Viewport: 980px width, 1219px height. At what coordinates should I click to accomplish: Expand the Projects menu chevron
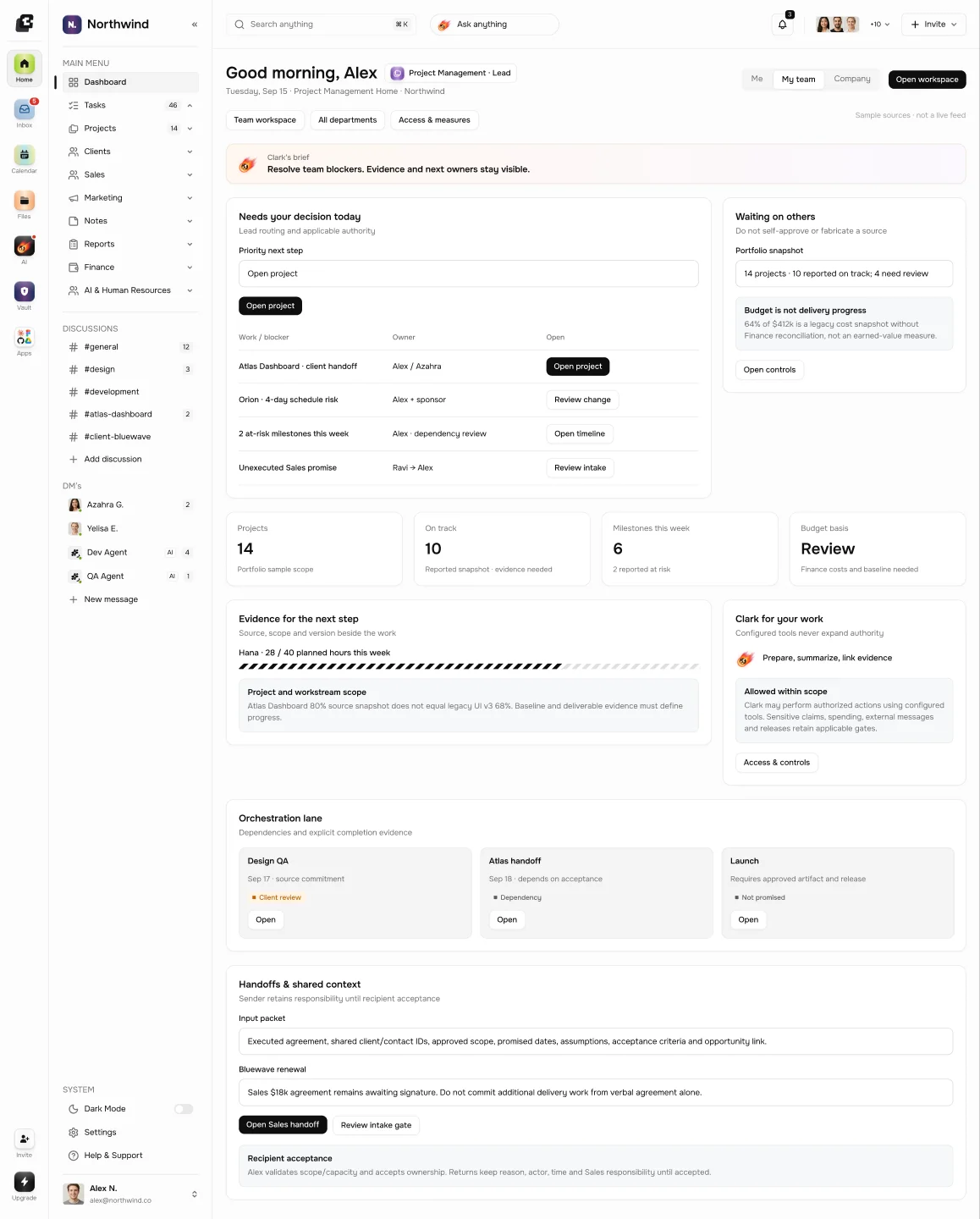point(190,129)
